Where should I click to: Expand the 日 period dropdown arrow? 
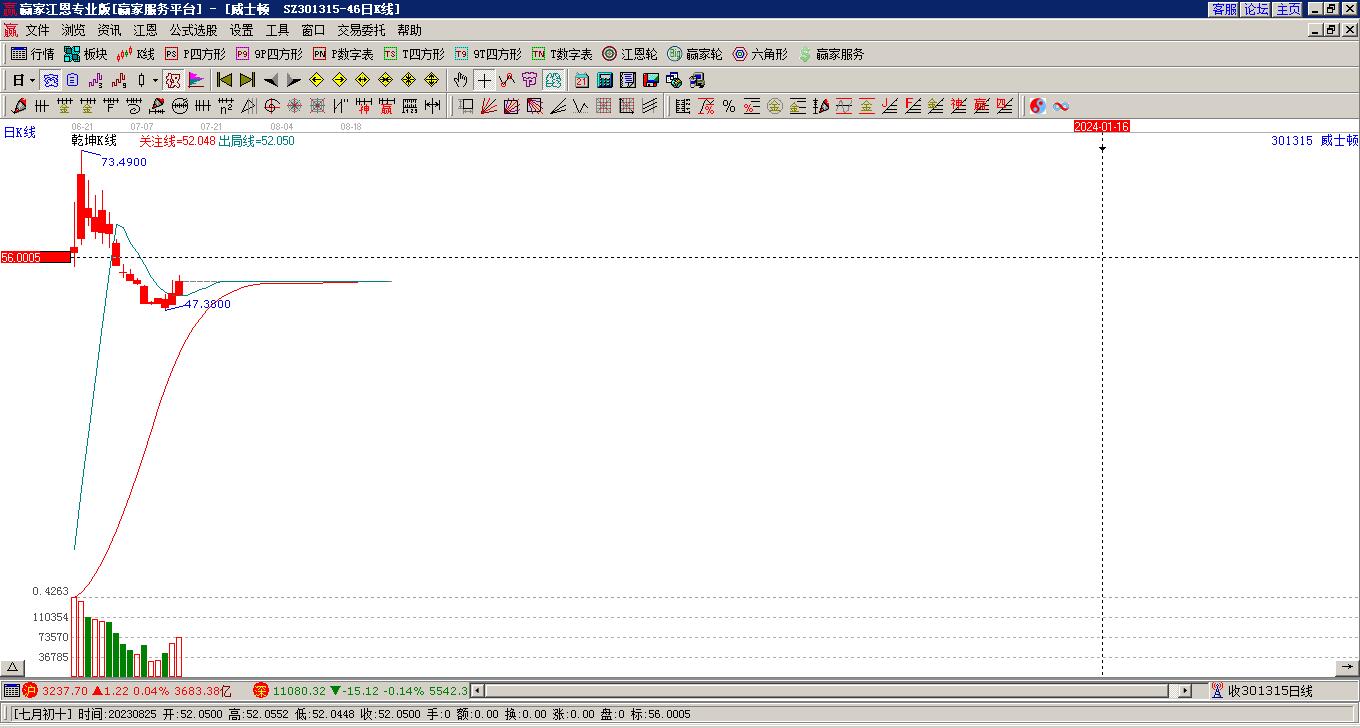pos(32,80)
